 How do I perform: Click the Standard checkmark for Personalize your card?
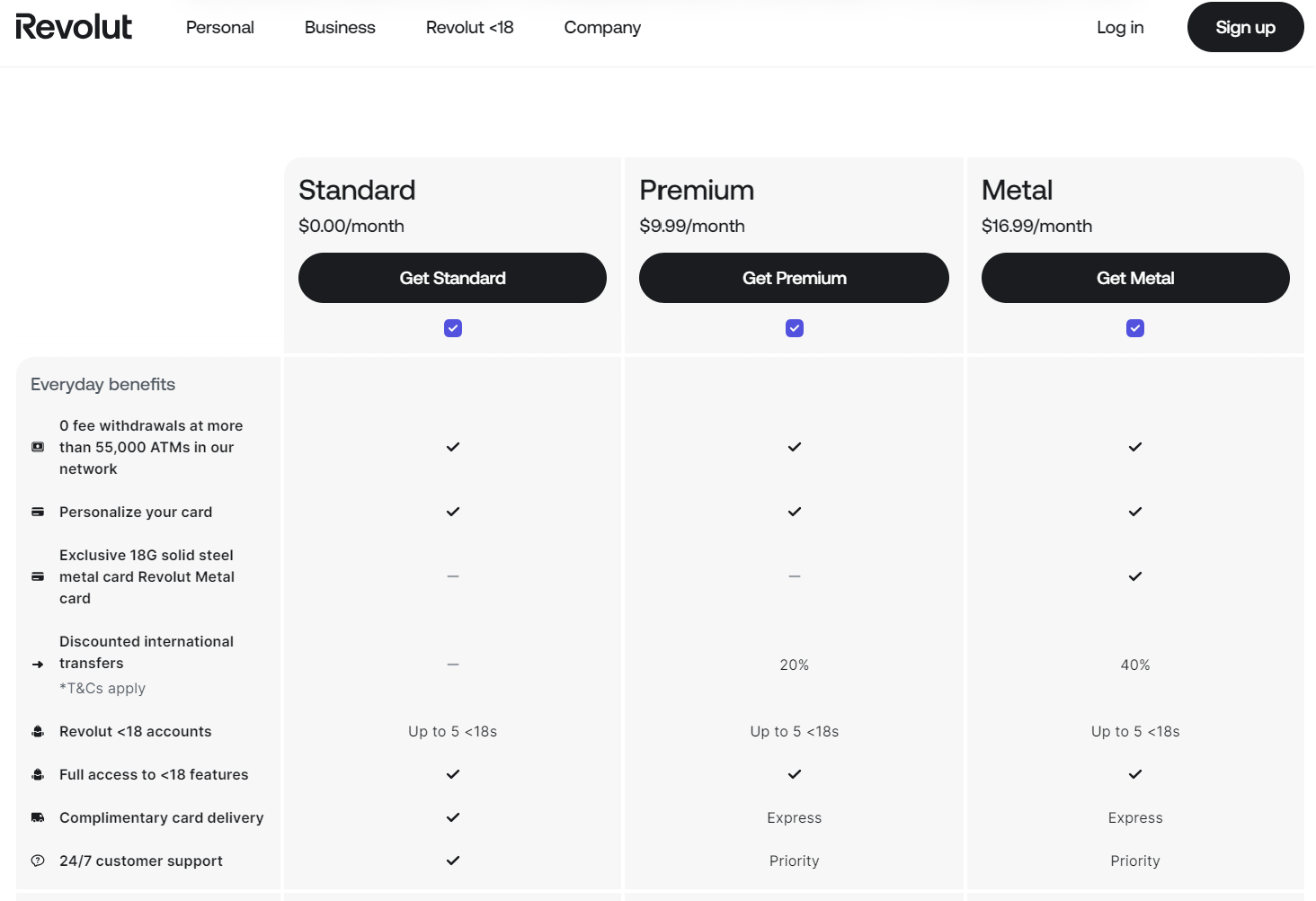click(x=453, y=512)
